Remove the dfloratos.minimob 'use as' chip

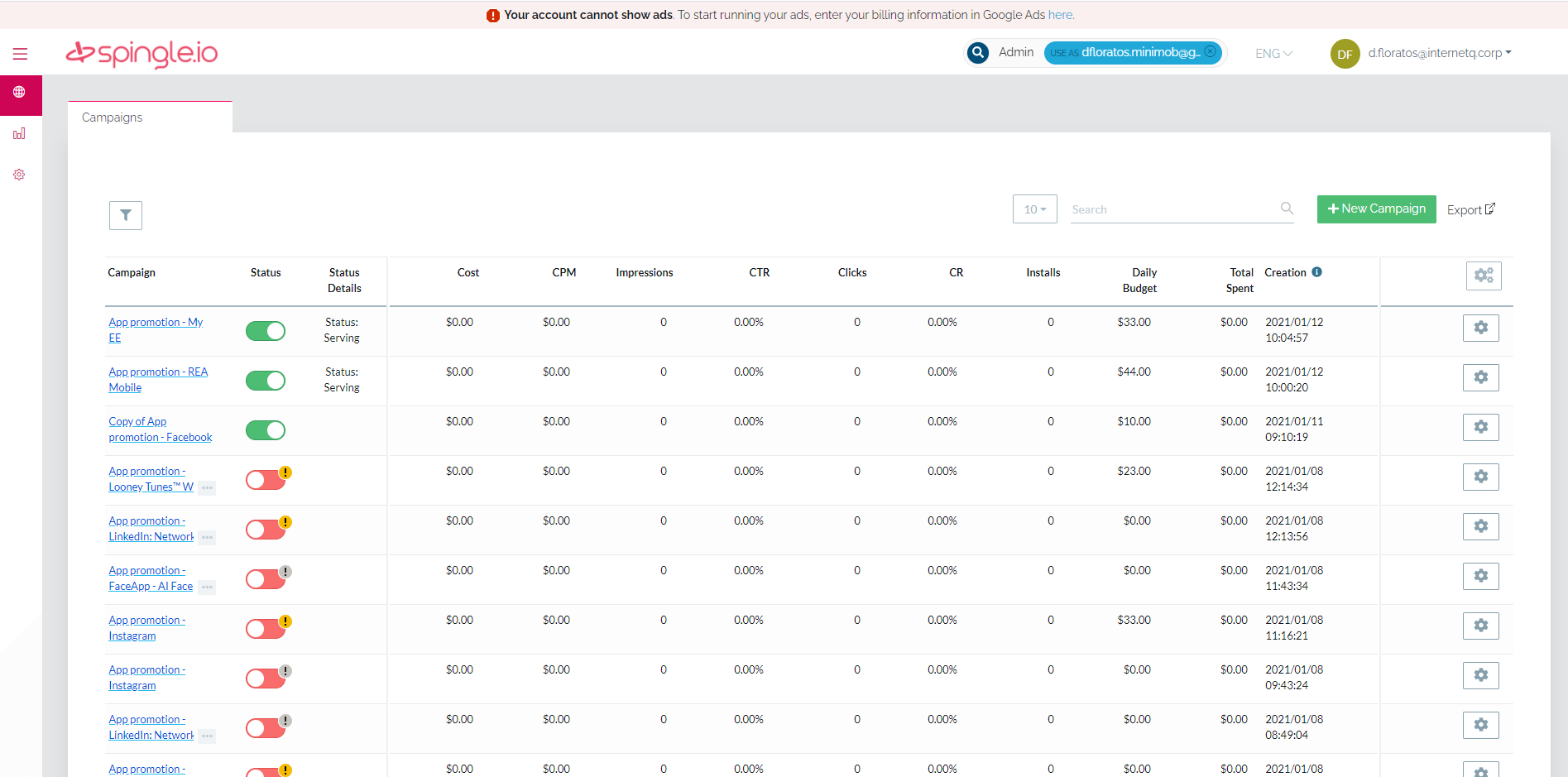pos(1210,52)
